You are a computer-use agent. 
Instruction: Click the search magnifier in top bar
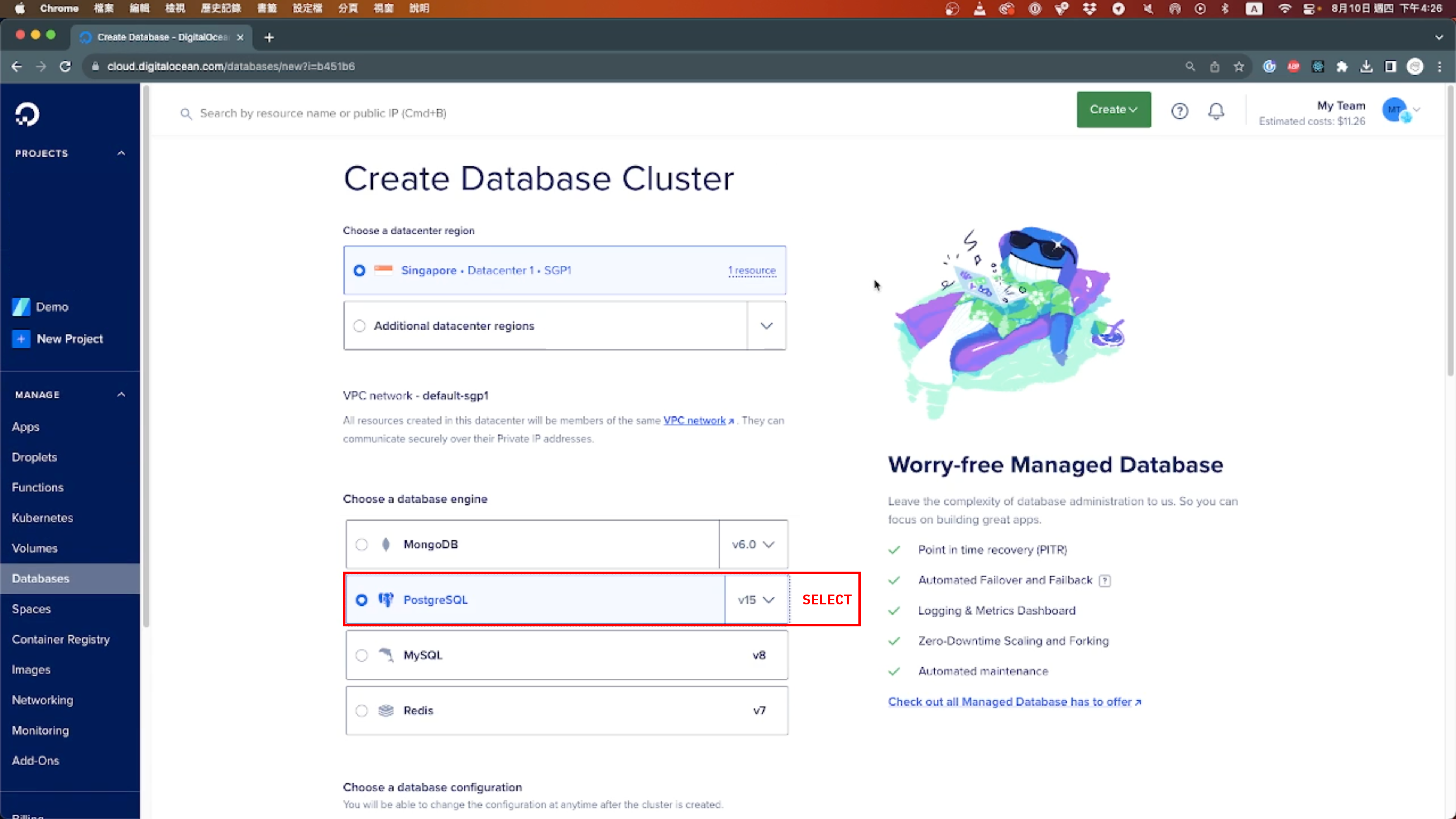[186, 114]
